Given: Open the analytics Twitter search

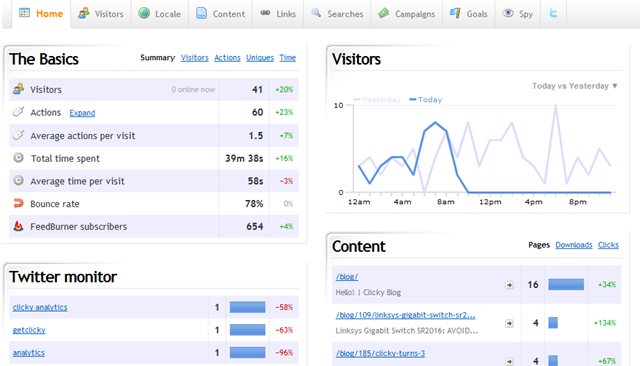Looking at the screenshot, I should pyautogui.click(x=29, y=353).
